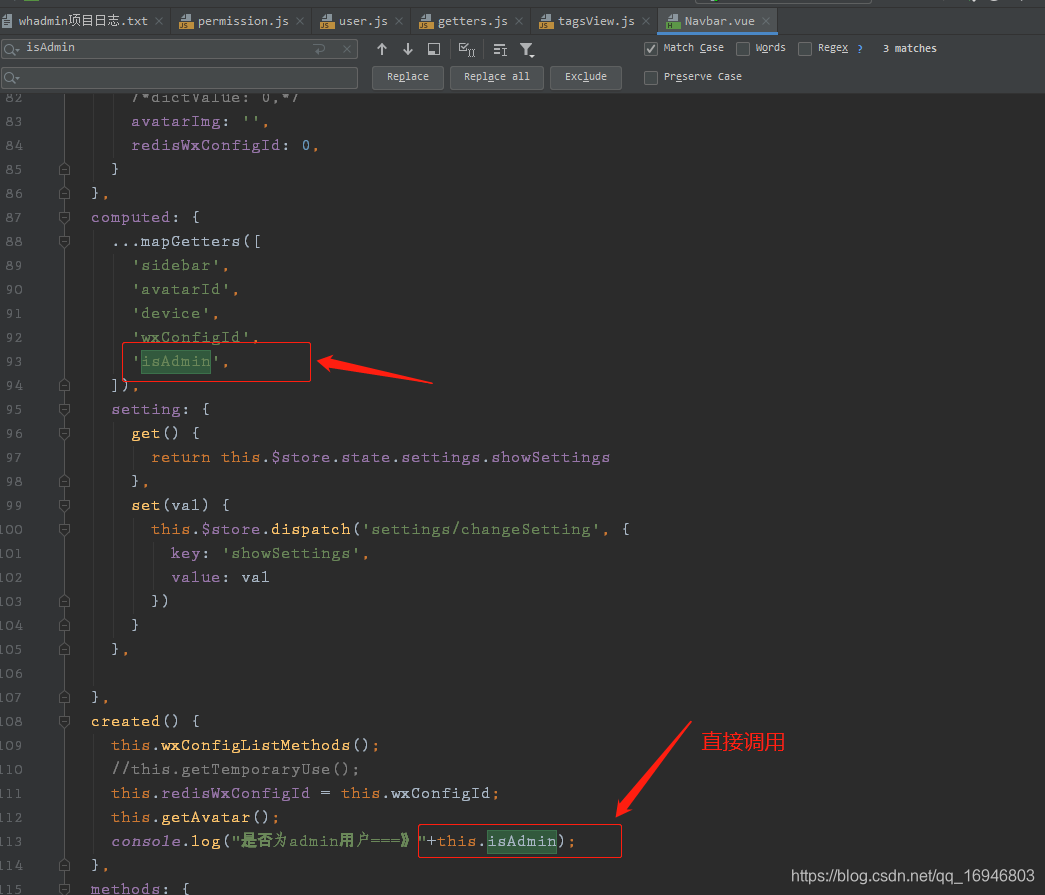Image resolution: width=1045 pixels, height=895 pixels.
Task: Click the previous occurrence arrow
Action: (x=382, y=48)
